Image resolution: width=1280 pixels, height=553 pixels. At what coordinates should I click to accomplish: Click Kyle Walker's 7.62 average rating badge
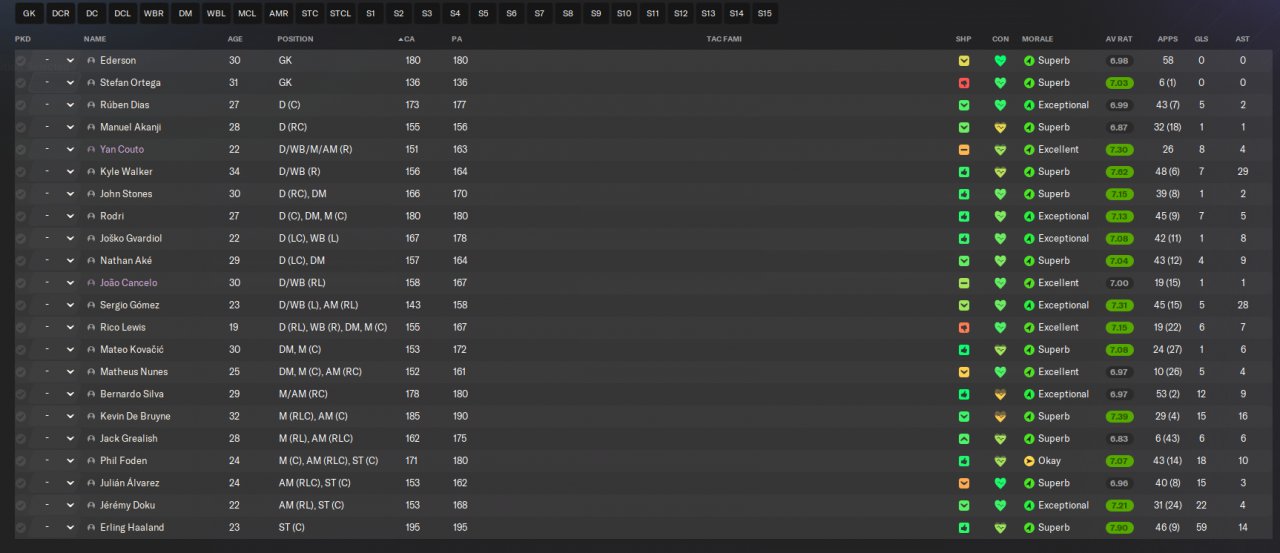[x=1119, y=172]
